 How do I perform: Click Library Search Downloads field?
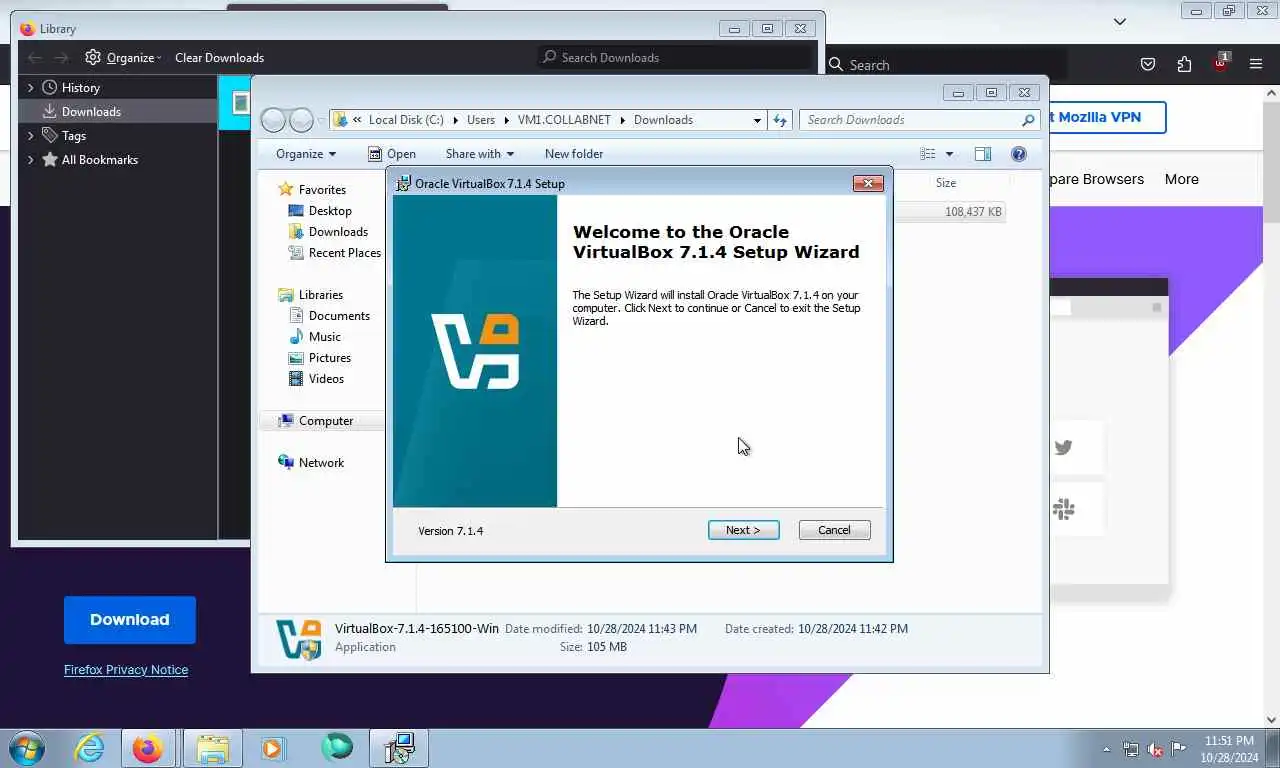[x=675, y=57]
